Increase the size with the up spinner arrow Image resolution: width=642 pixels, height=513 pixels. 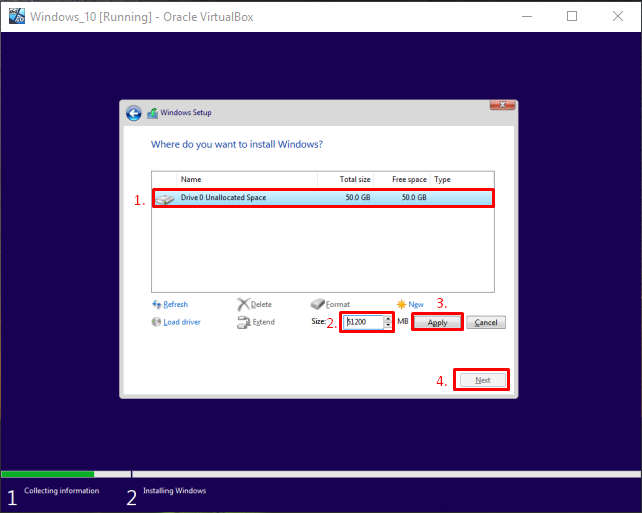point(387,318)
